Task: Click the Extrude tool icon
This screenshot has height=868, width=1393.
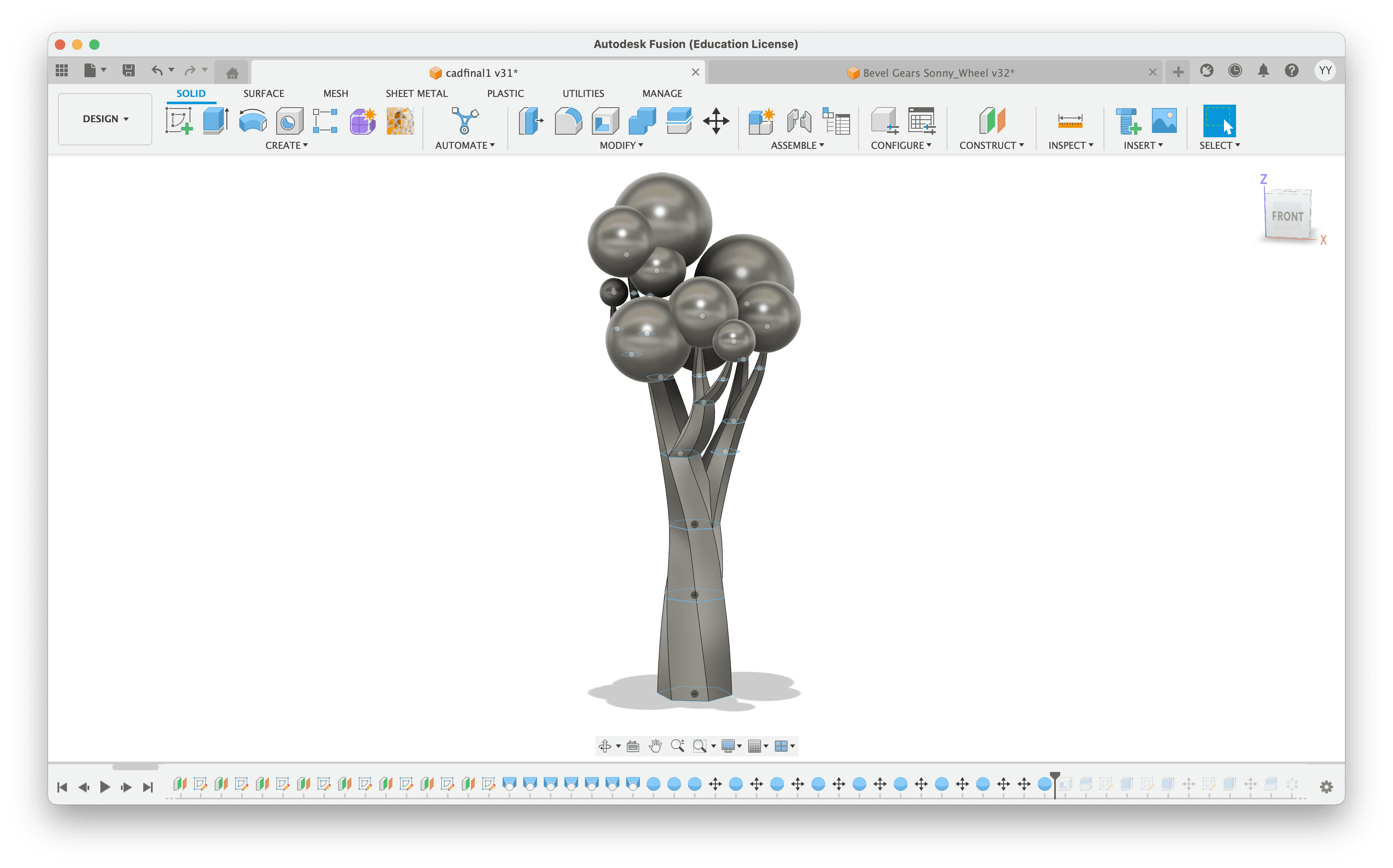Action: (216, 121)
